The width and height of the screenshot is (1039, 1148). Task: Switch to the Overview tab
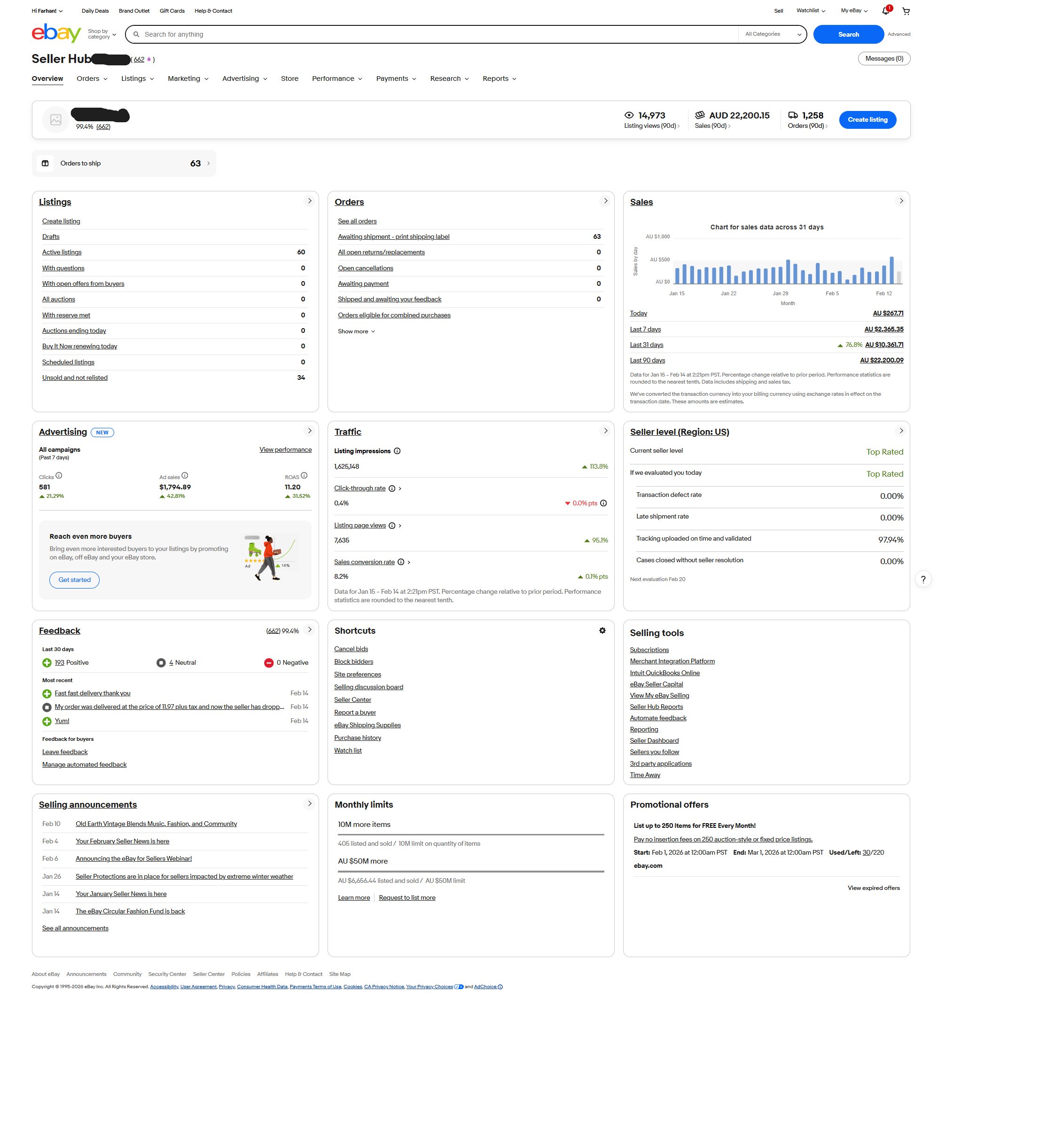tap(47, 79)
